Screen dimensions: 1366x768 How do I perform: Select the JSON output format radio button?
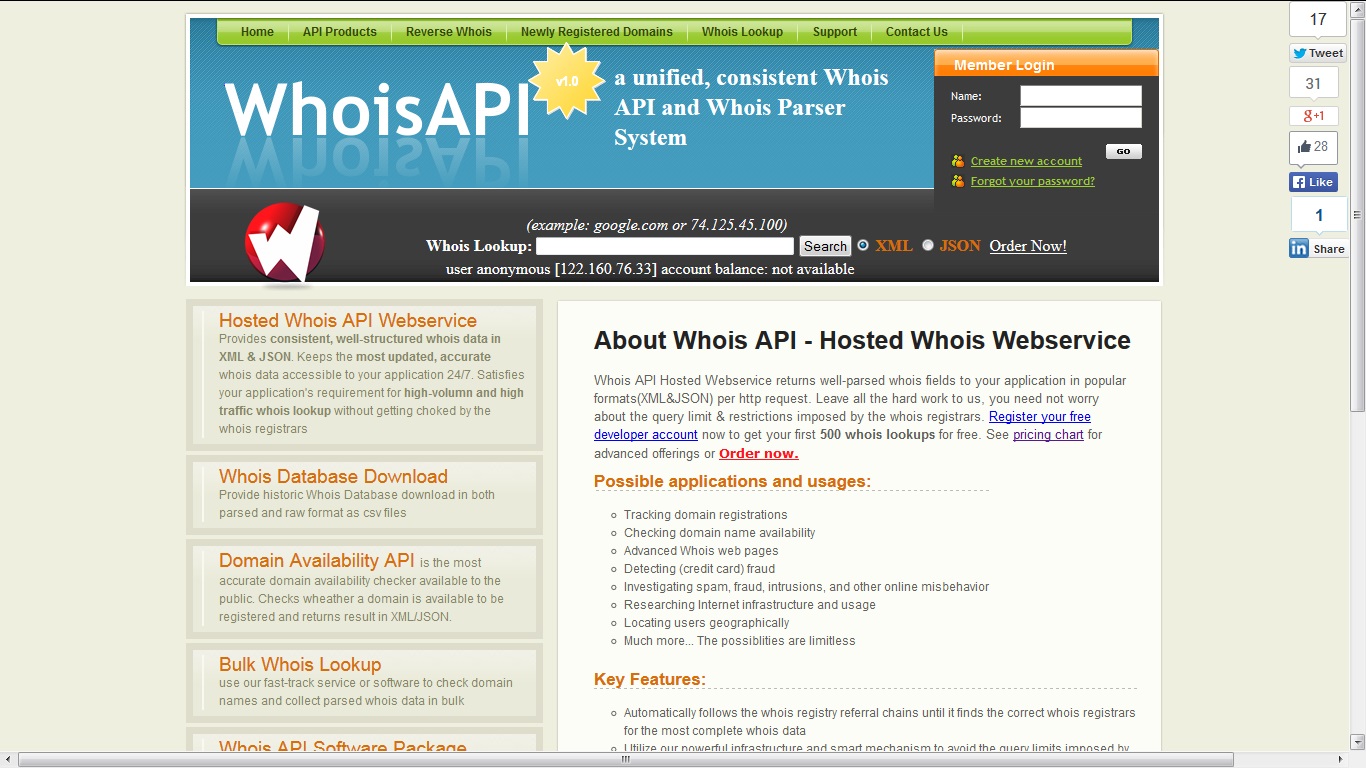point(928,245)
